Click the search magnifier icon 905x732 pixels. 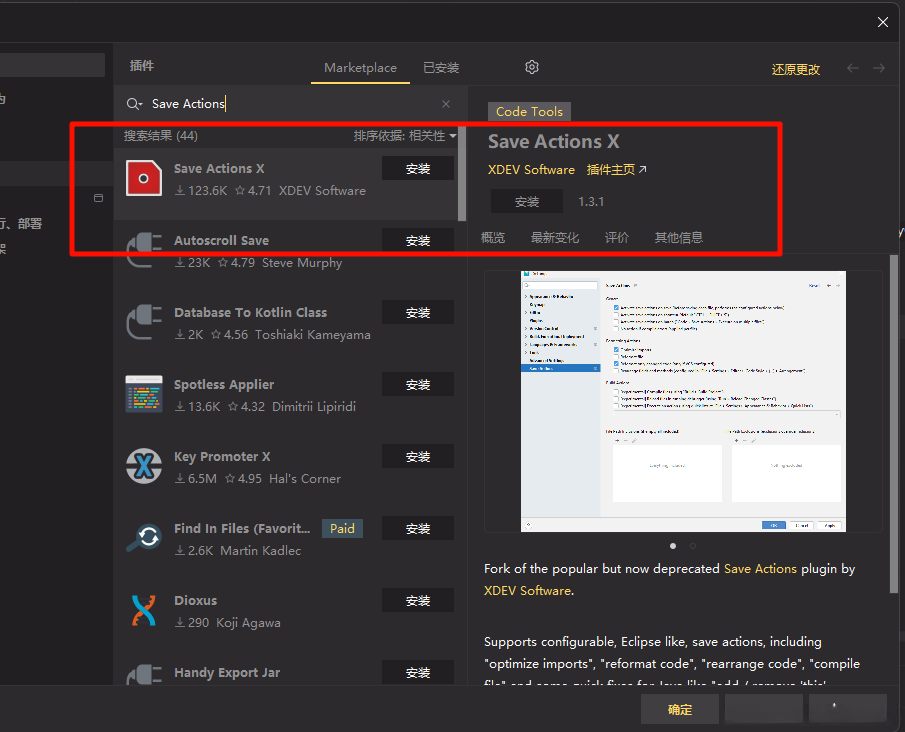[x=134, y=104]
